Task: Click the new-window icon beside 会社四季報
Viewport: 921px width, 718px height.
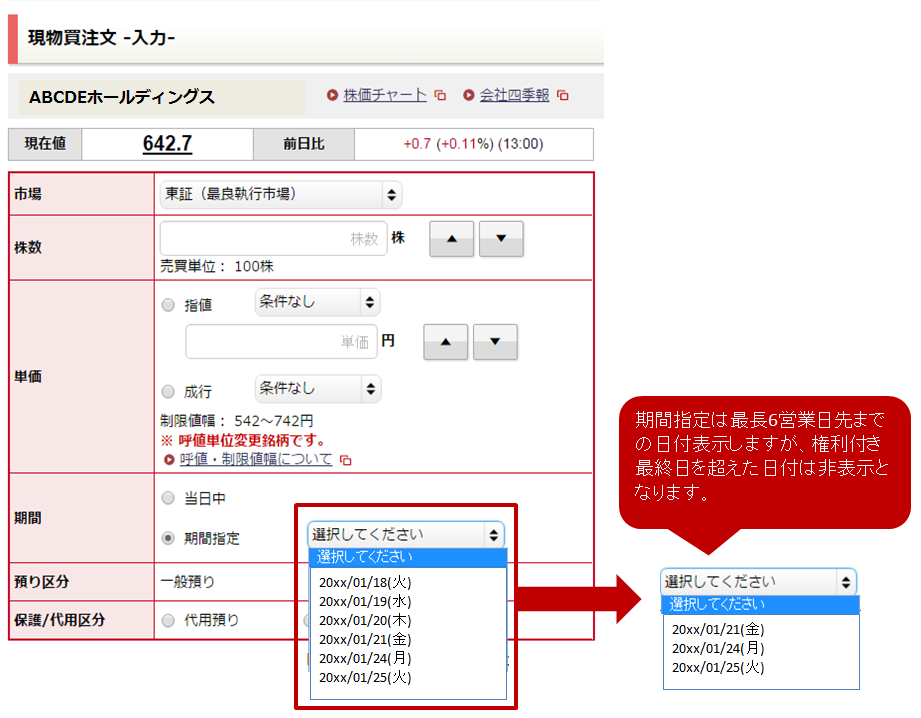Action: [x=563, y=95]
